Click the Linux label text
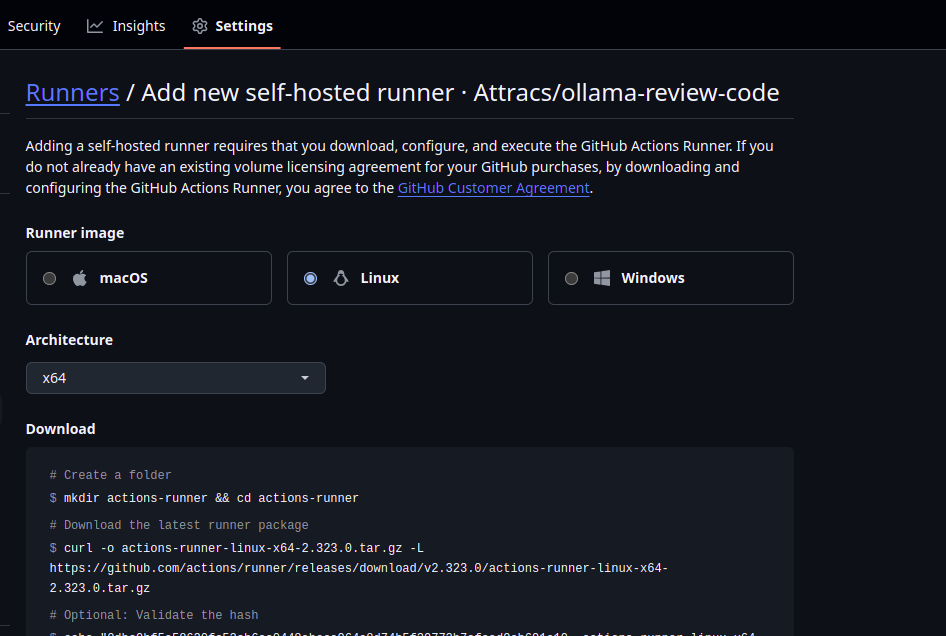Viewport: 946px width, 636px height. [x=380, y=278]
